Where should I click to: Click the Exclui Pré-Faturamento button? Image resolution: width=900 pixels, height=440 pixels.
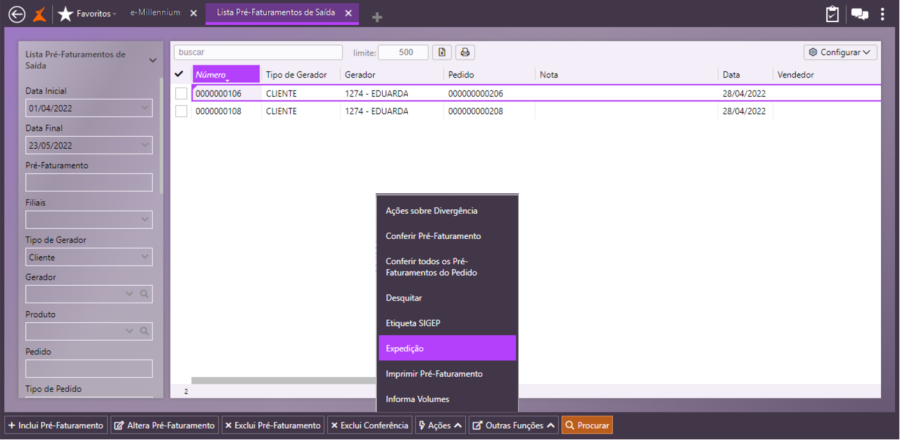pyautogui.click(x=273, y=426)
